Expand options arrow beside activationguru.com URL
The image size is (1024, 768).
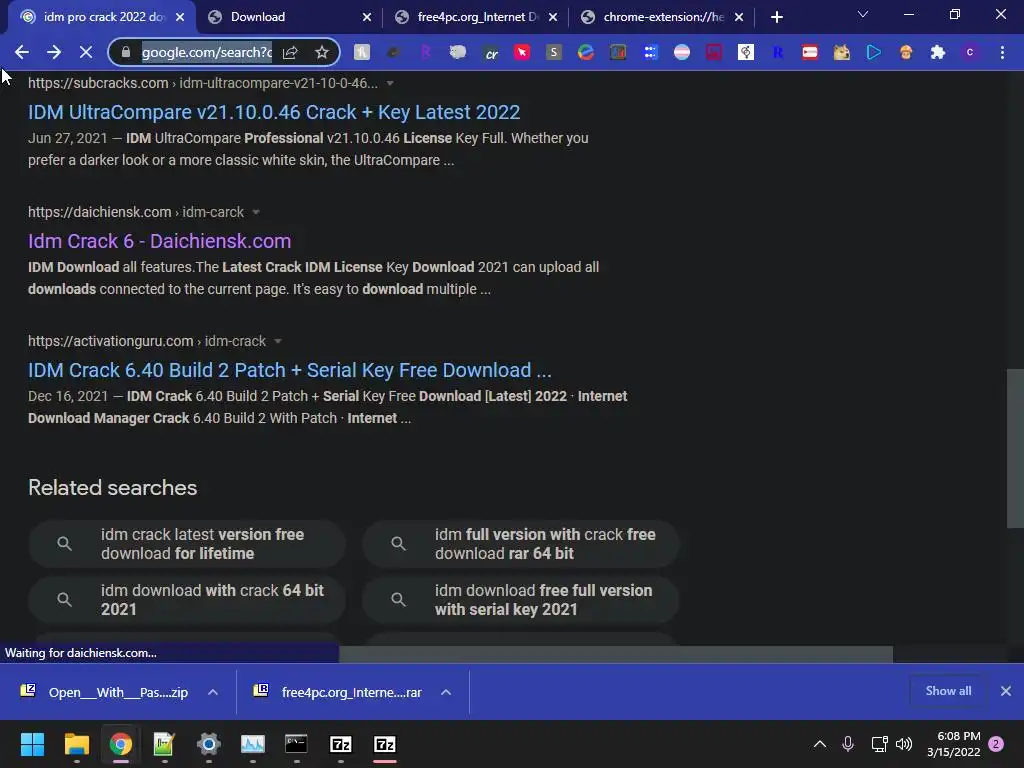pos(278,341)
